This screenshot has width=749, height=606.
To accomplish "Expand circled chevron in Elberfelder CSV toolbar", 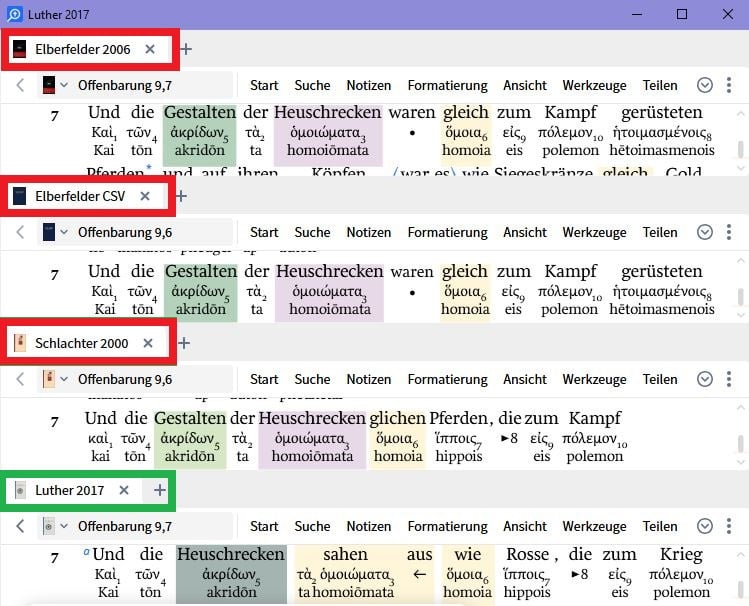I will coord(705,233).
